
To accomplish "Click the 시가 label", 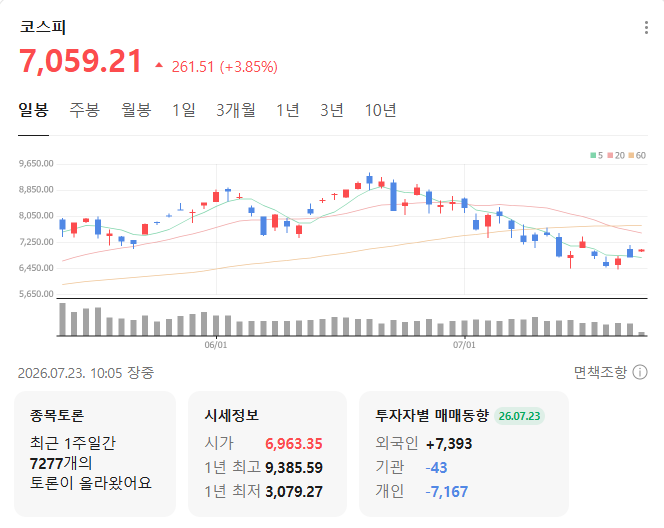I will [219, 443].
